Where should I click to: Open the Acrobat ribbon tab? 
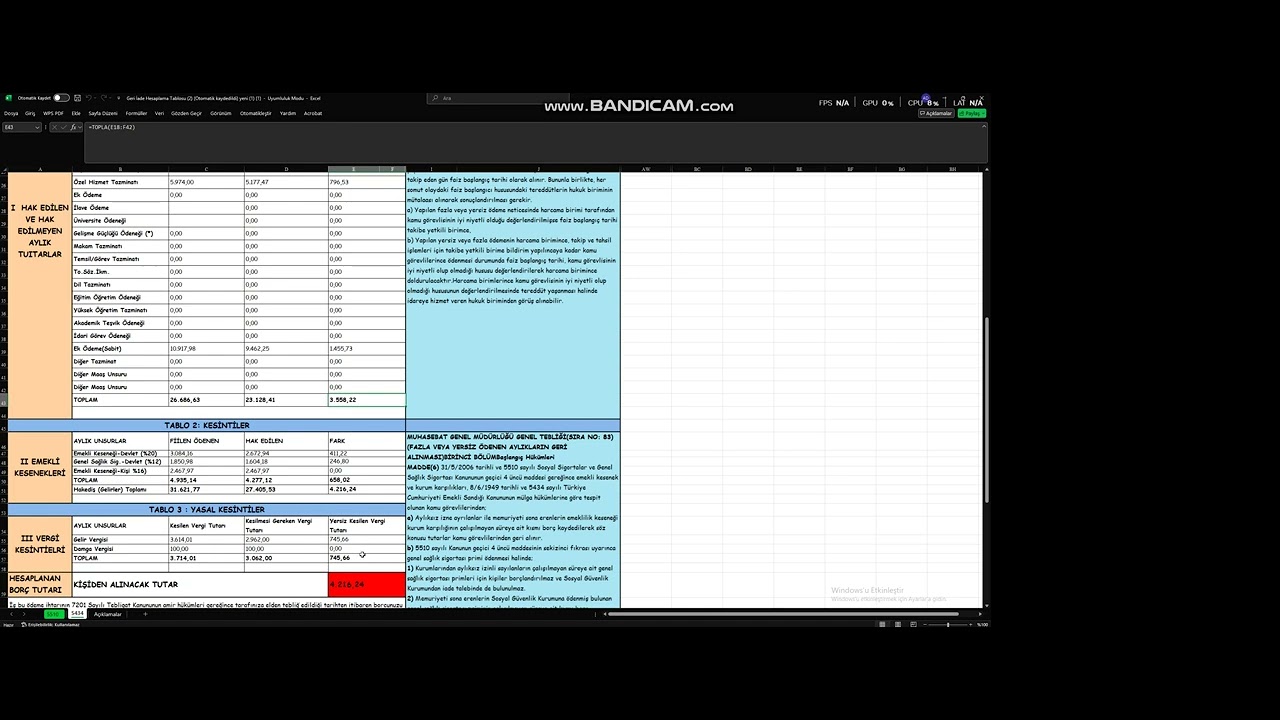click(313, 113)
